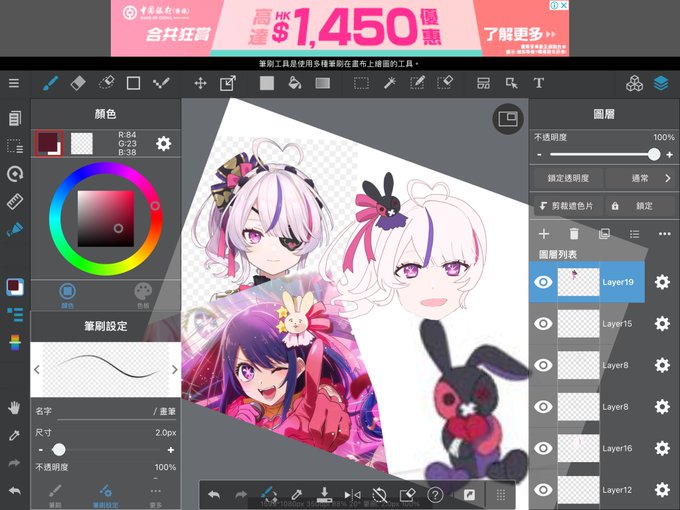Close the ad with X button

click(x=564, y=5)
